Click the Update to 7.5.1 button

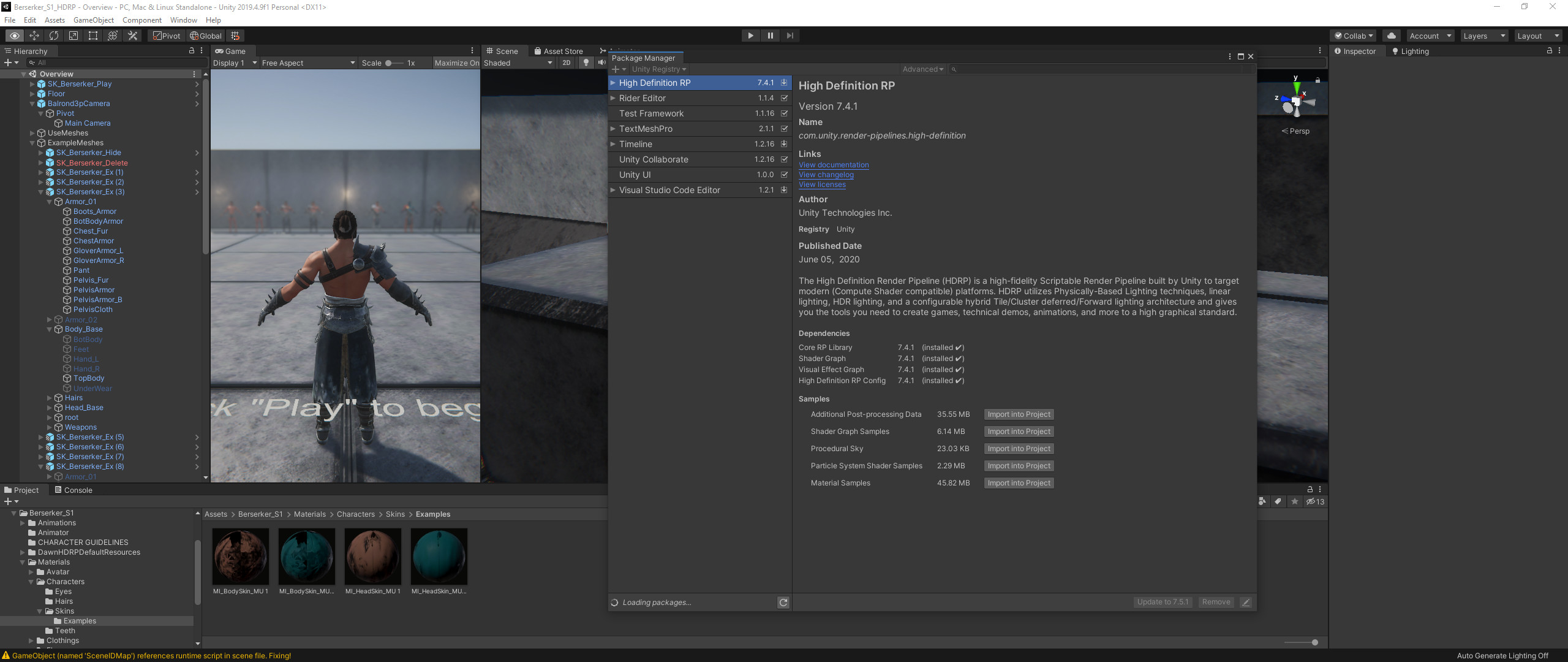coord(1163,602)
